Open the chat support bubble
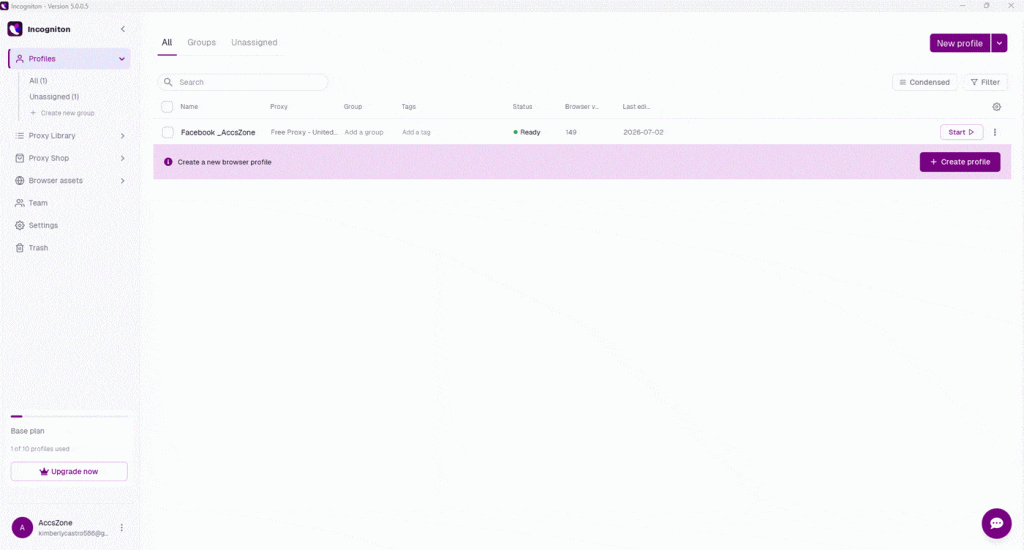The height and width of the screenshot is (550, 1024). point(997,523)
